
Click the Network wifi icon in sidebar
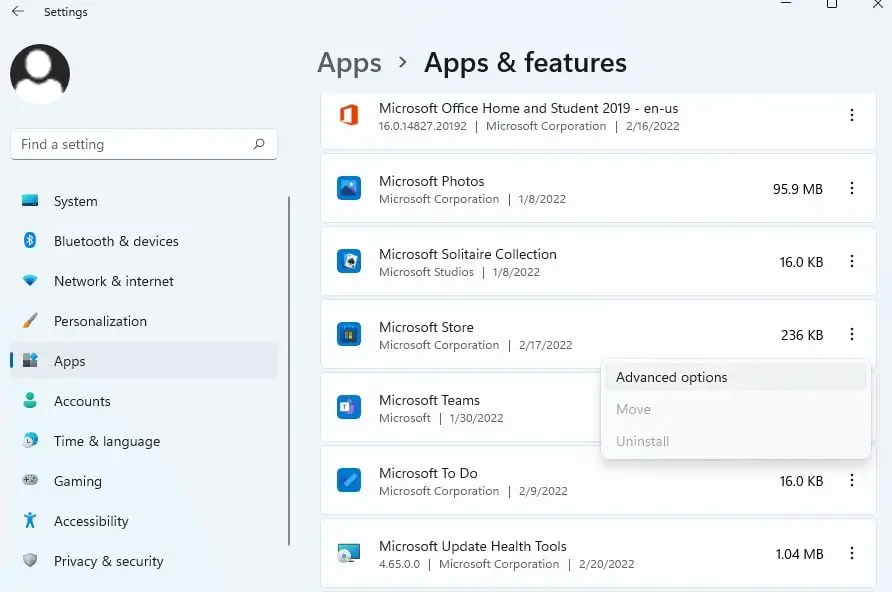click(x=30, y=280)
